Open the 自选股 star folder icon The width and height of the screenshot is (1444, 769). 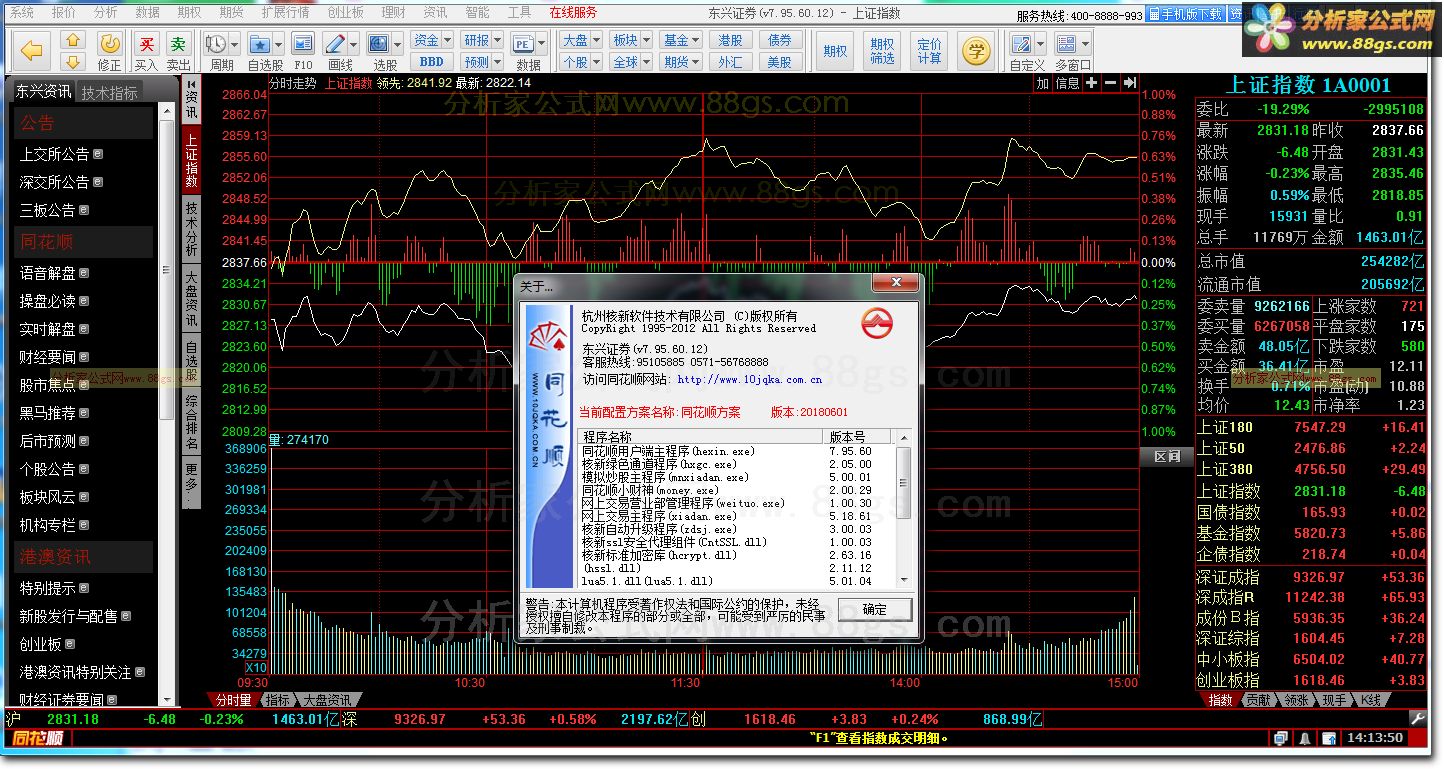(259, 44)
